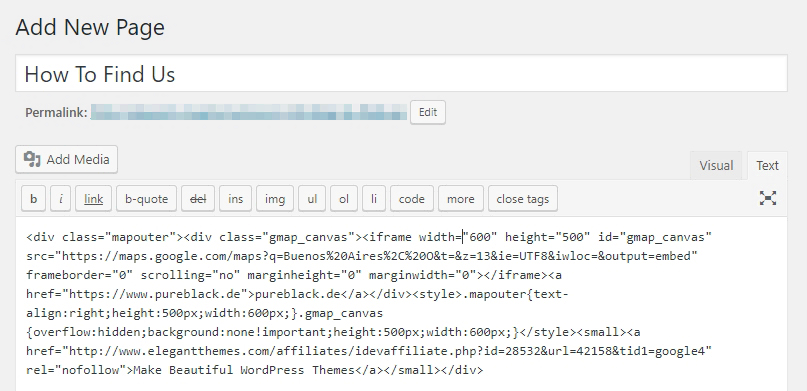Click the Add New Page heading
The image size is (807, 391).
pyautogui.click(x=90, y=27)
